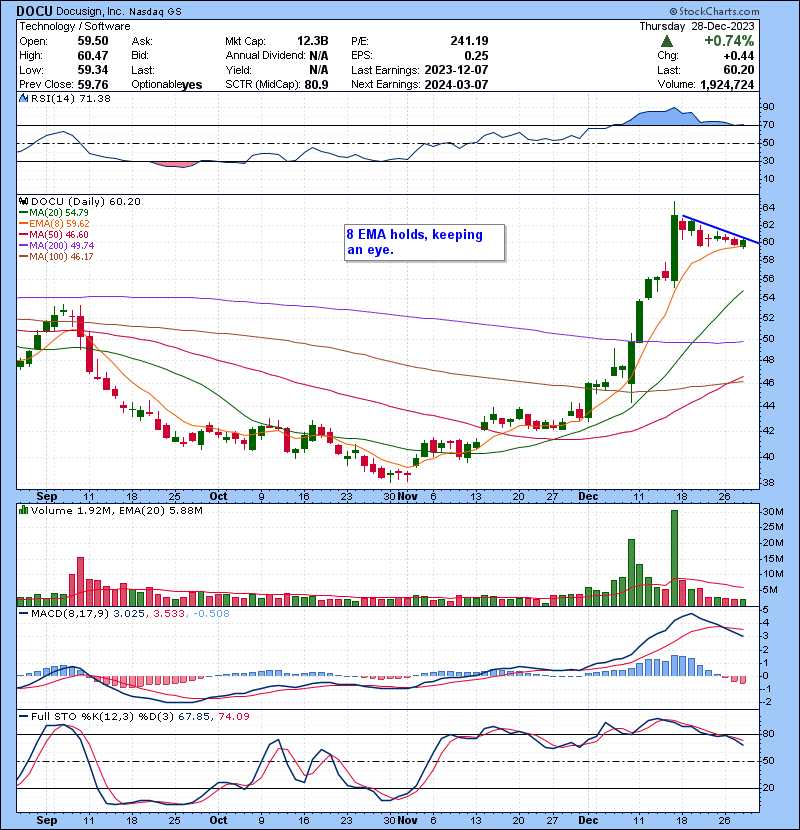800x830 pixels.
Task: Click the High value 60.47
Action: pyautogui.click(x=93, y=56)
